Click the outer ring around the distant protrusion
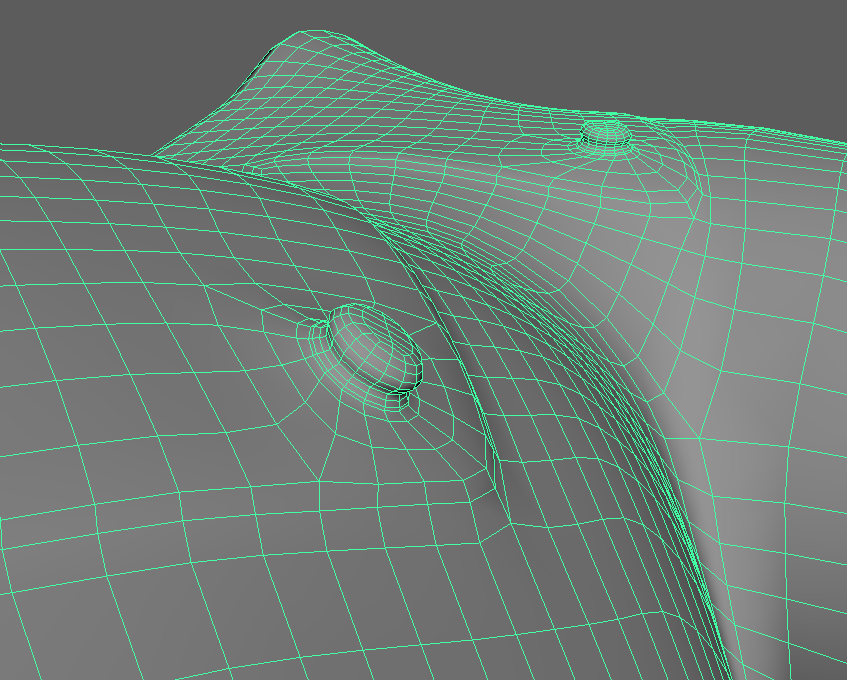Screen dimensions: 847x680 pos(560,150)
